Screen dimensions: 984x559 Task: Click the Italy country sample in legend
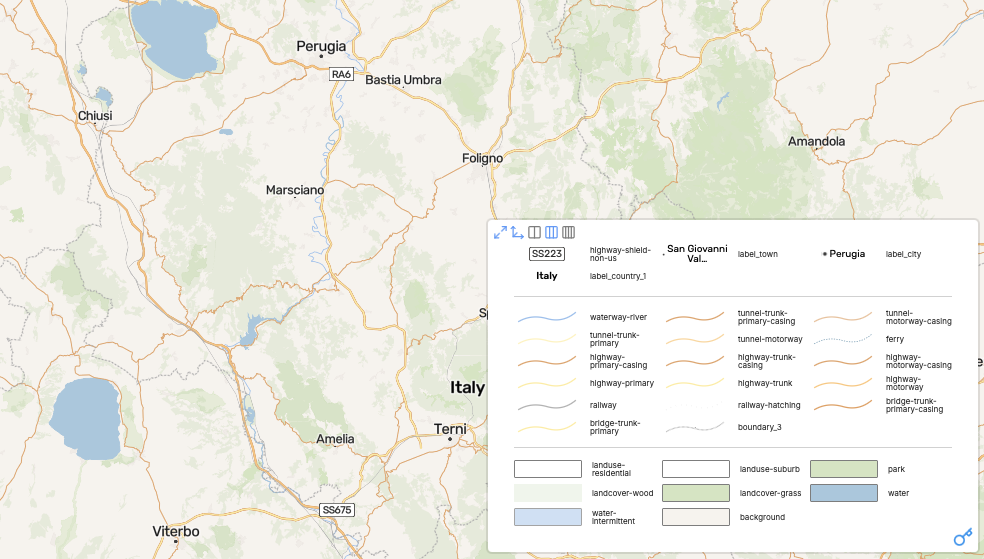(547, 276)
